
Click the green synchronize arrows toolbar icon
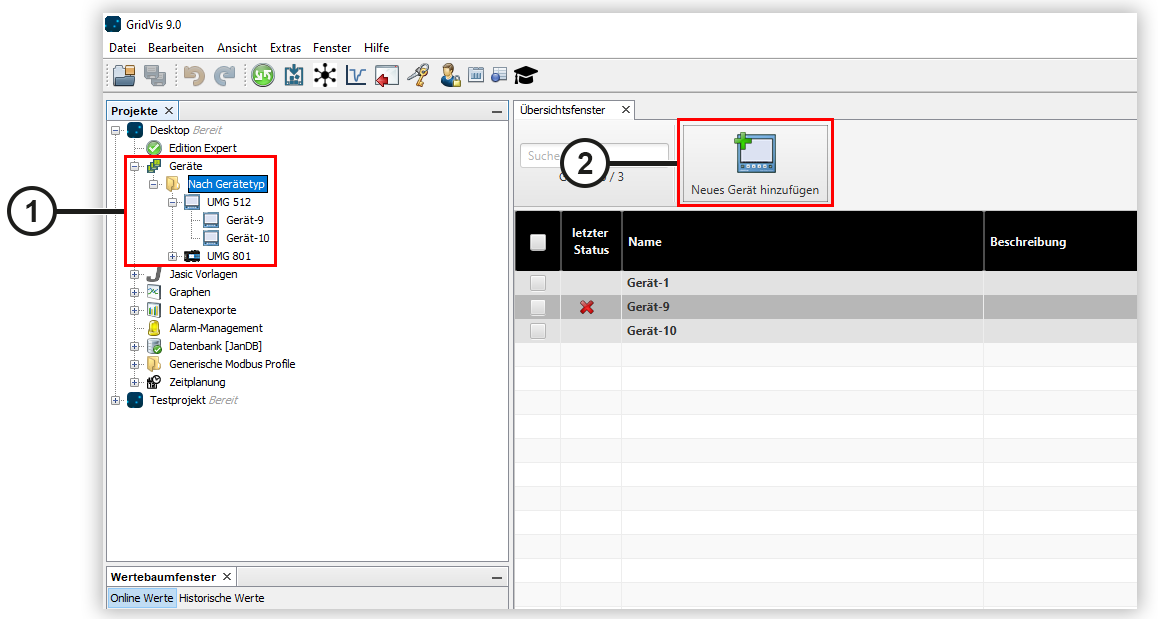262,75
